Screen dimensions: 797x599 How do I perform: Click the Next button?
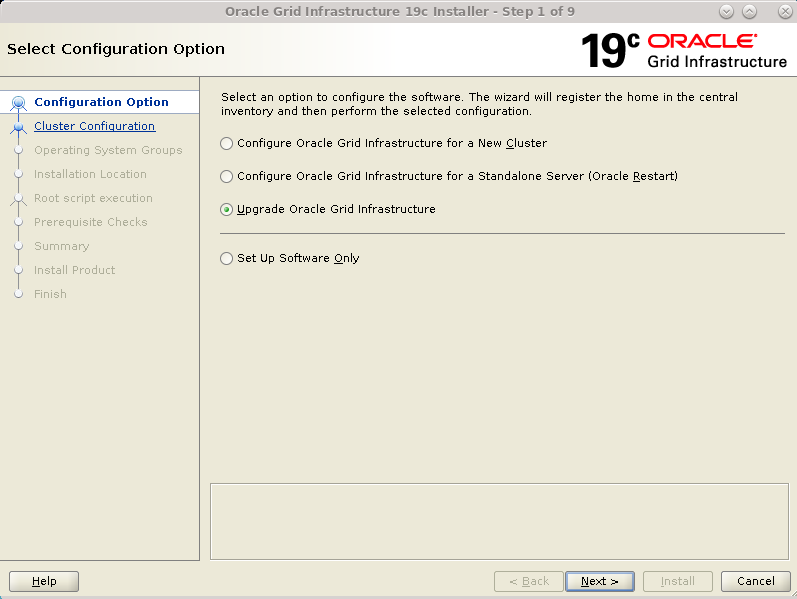tap(600, 581)
